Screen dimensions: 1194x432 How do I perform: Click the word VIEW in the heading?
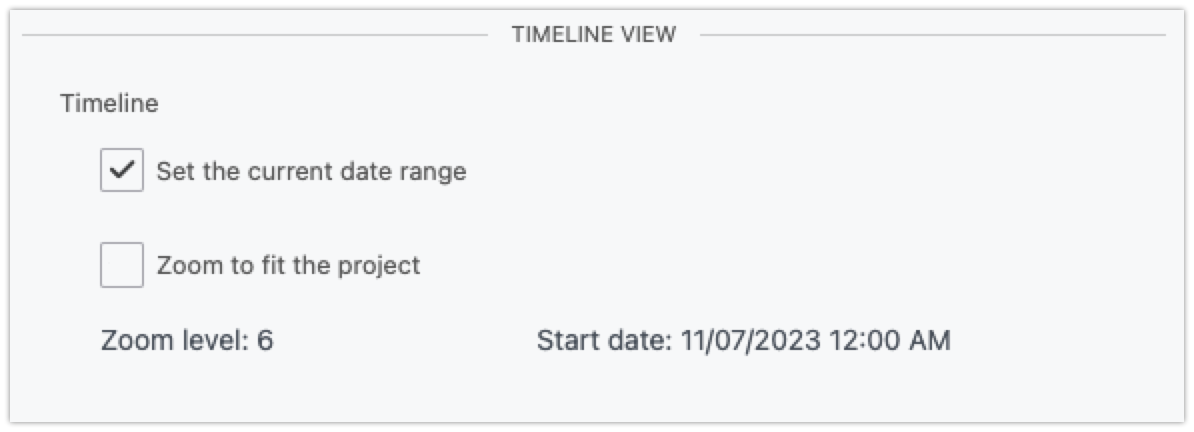pos(652,35)
